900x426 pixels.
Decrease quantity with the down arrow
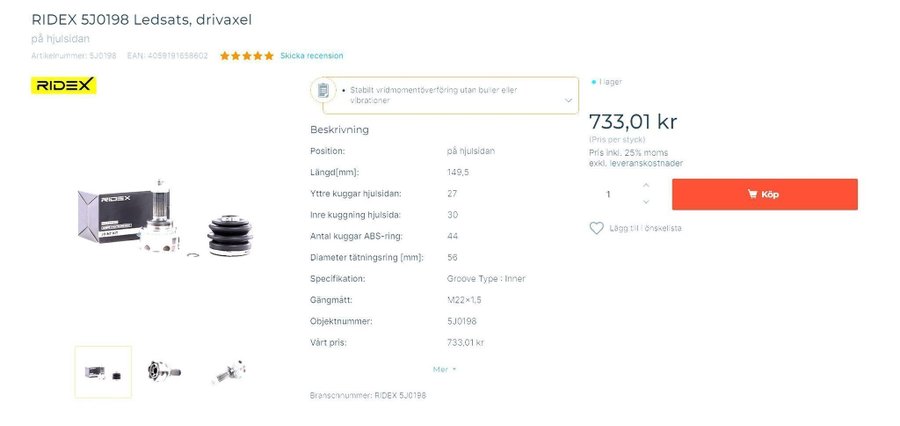645,203
